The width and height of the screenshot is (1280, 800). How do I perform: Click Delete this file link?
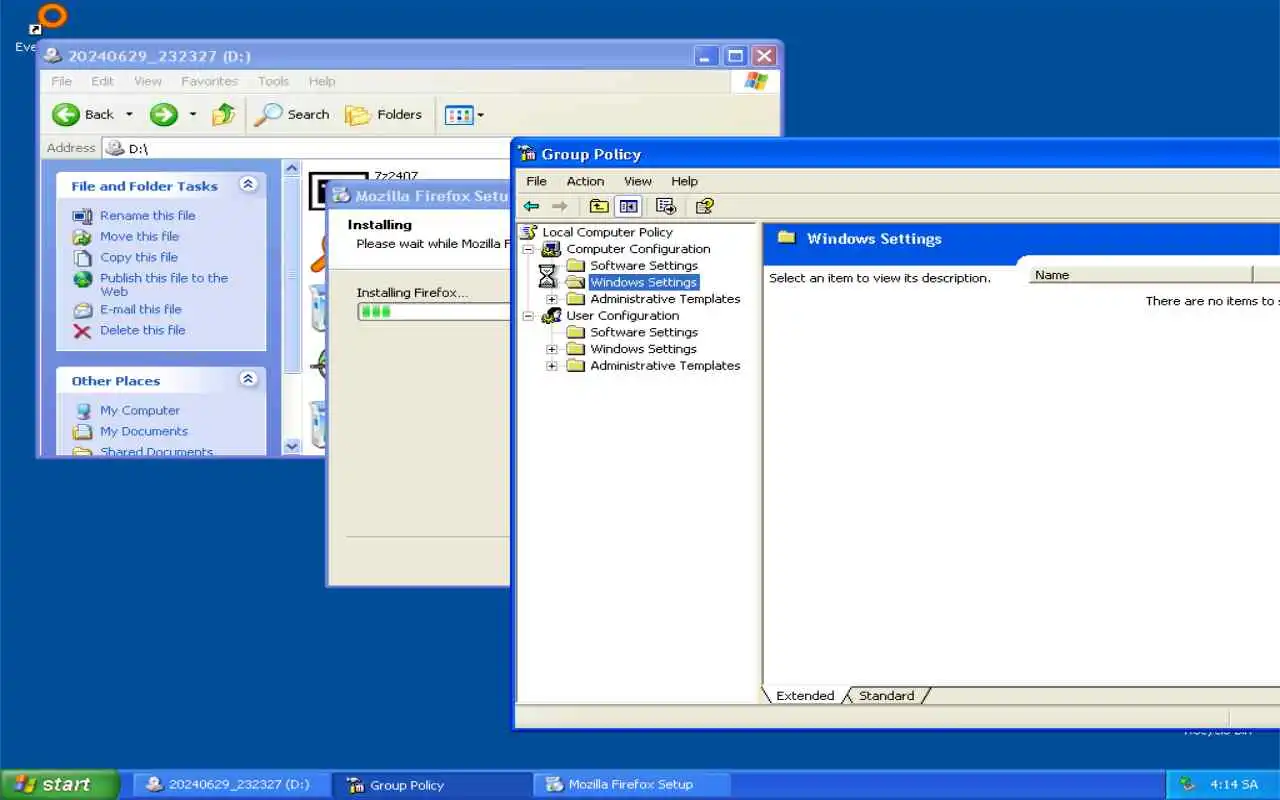[143, 330]
